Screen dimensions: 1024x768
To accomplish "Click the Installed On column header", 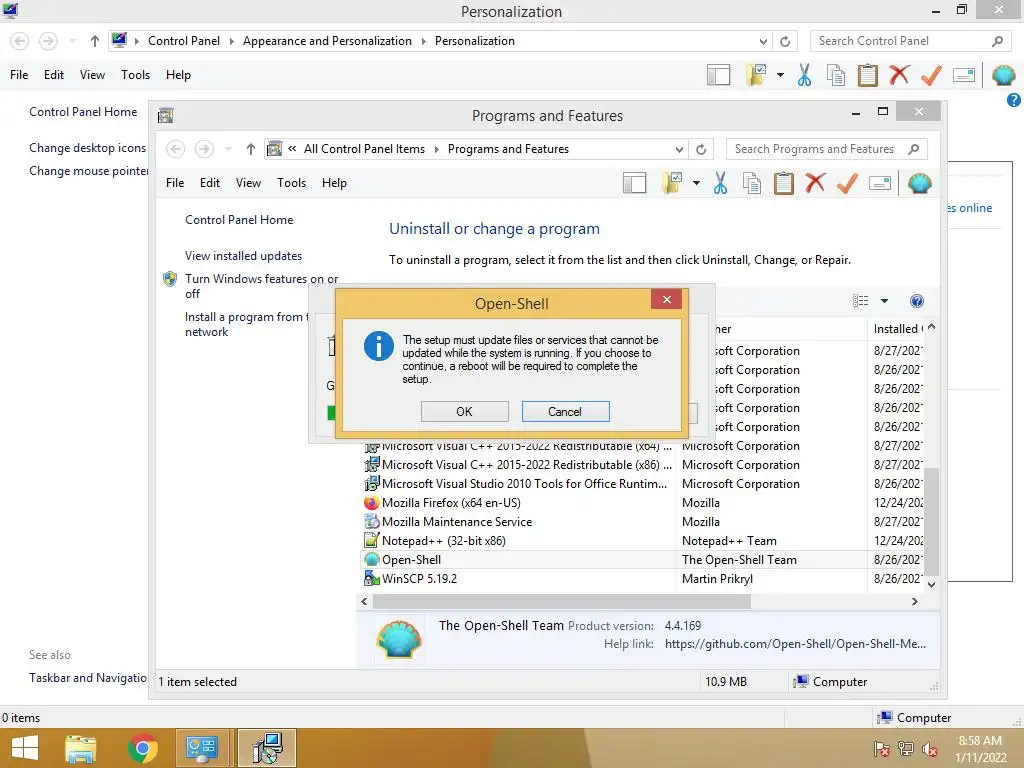I will (896, 329).
